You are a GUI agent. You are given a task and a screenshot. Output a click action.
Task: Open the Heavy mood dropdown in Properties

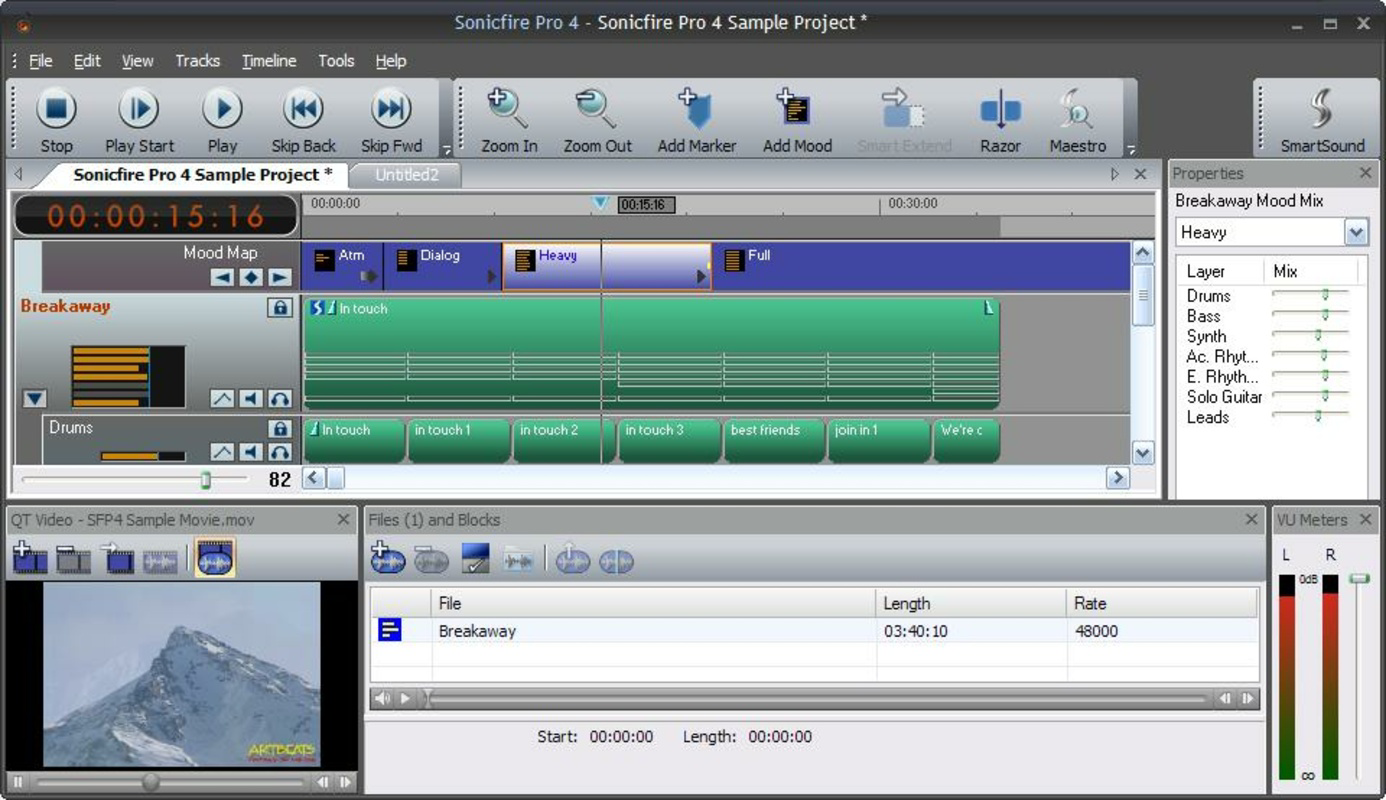pos(1357,232)
